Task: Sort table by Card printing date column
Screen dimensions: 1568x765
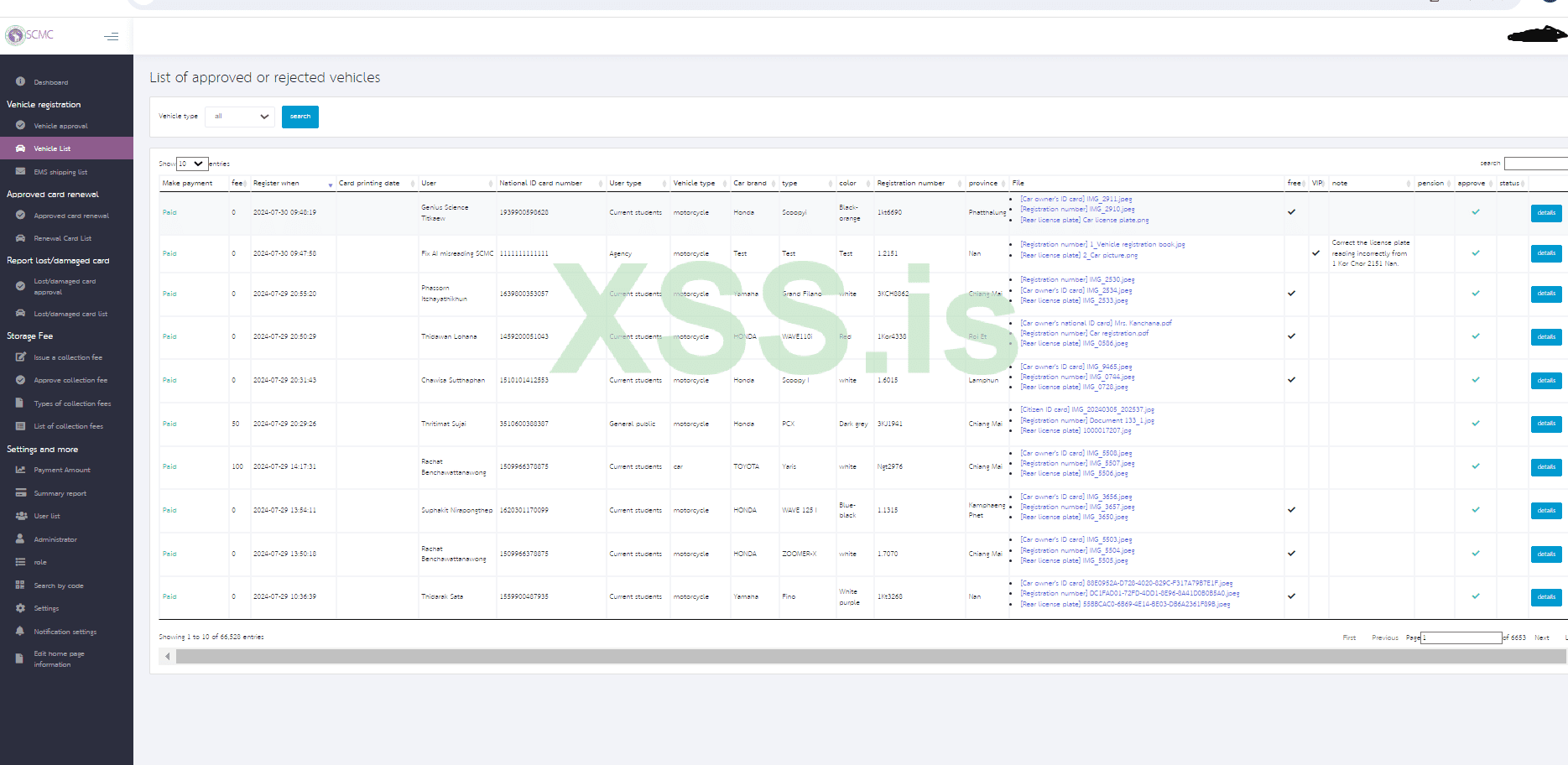Action: [377, 183]
